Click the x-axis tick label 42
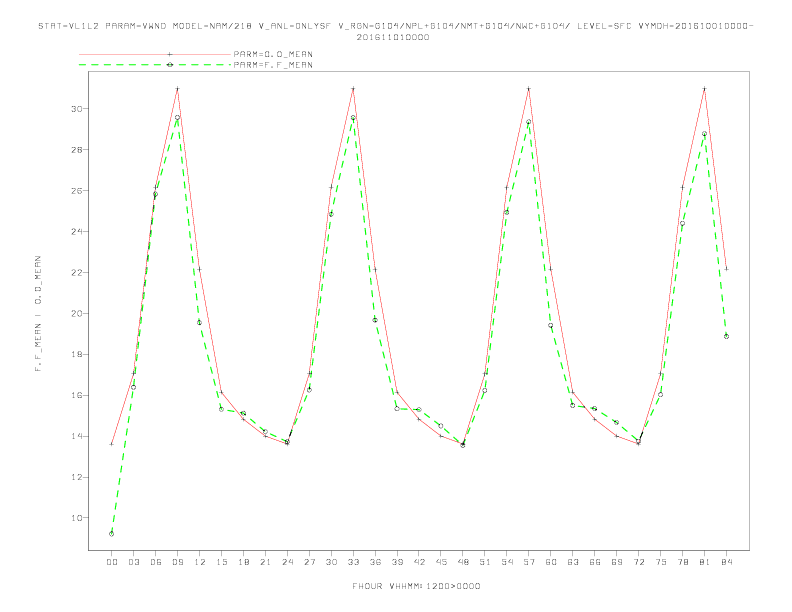 (419, 562)
